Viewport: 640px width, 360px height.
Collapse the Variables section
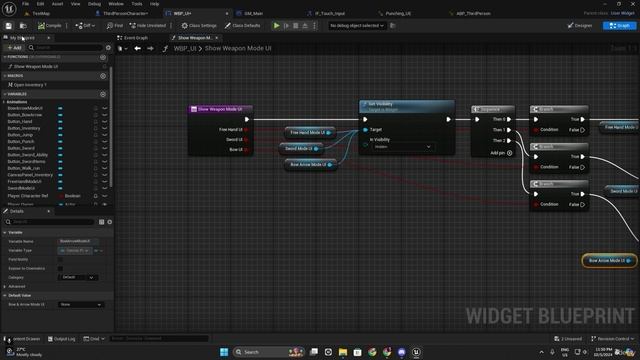click(4, 94)
